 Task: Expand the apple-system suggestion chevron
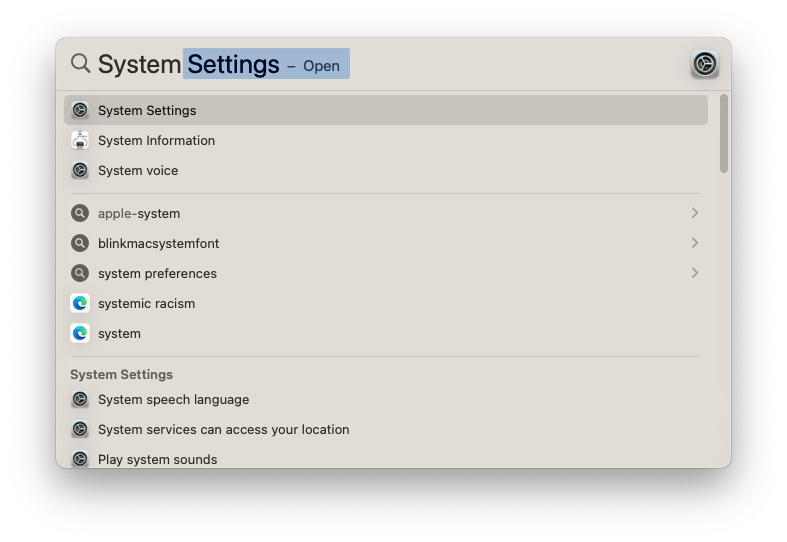point(694,213)
